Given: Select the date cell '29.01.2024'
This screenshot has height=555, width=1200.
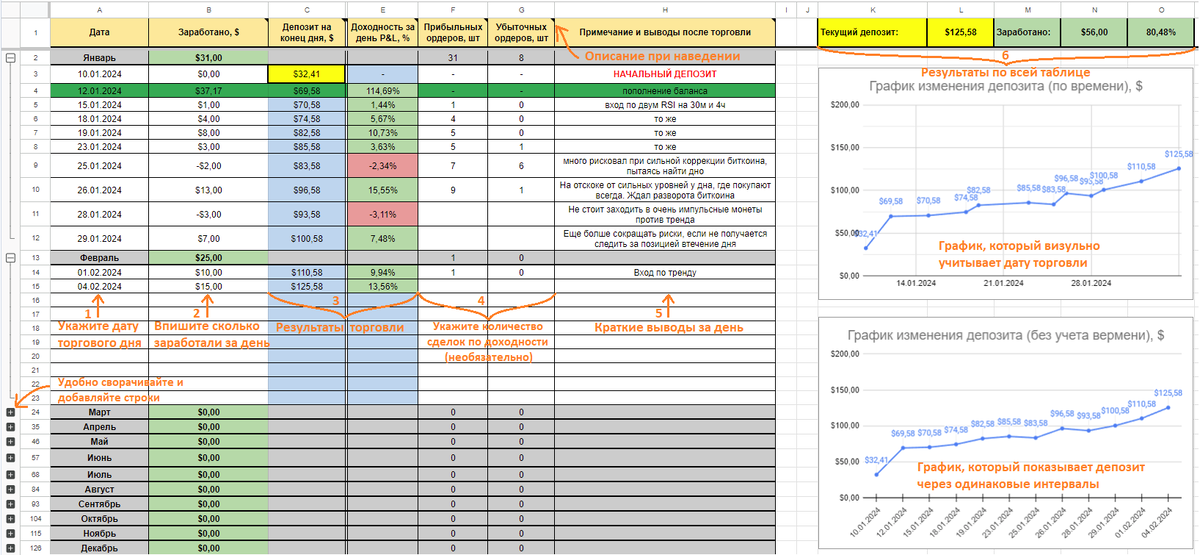Looking at the screenshot, I should [x=99, y=239].
